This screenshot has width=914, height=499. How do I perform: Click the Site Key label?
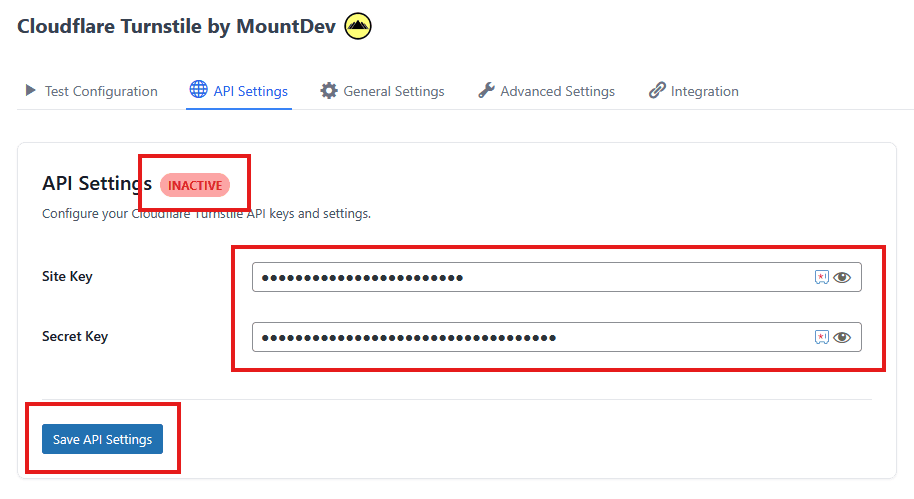pyautogui.click(x=67, y=276)
